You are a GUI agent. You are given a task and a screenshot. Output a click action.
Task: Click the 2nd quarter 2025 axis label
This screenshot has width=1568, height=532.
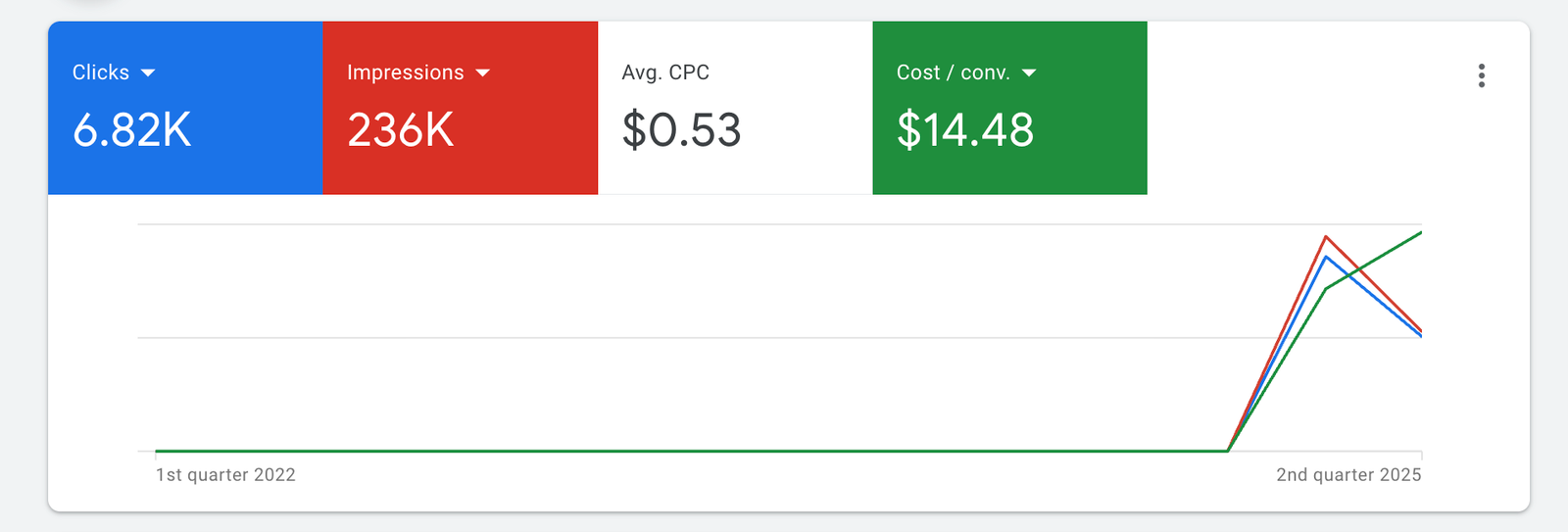(1348, 475)
